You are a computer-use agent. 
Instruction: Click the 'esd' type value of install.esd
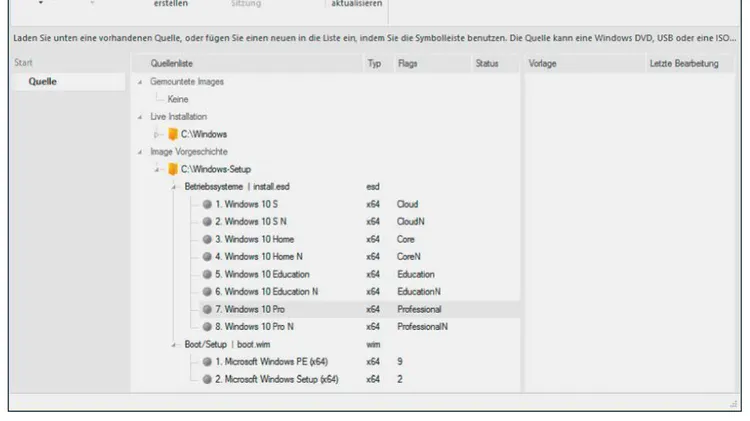point(373,187)
